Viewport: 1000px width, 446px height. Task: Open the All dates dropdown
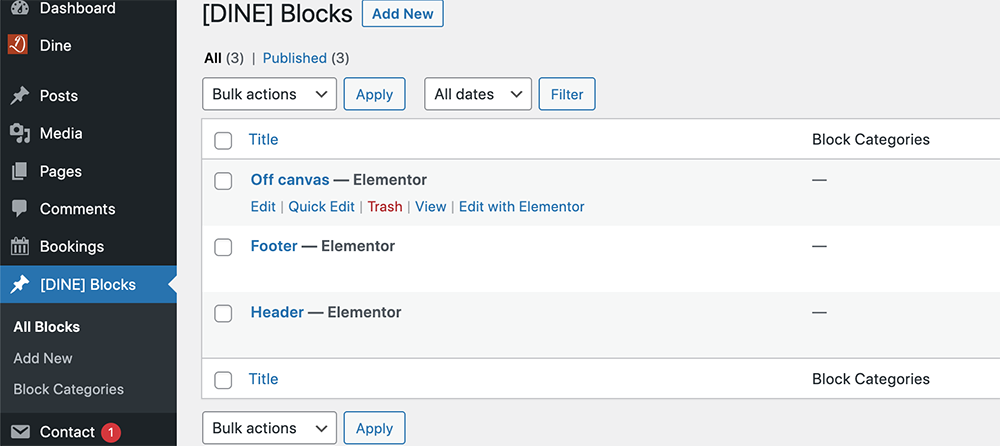pos(478,94)
